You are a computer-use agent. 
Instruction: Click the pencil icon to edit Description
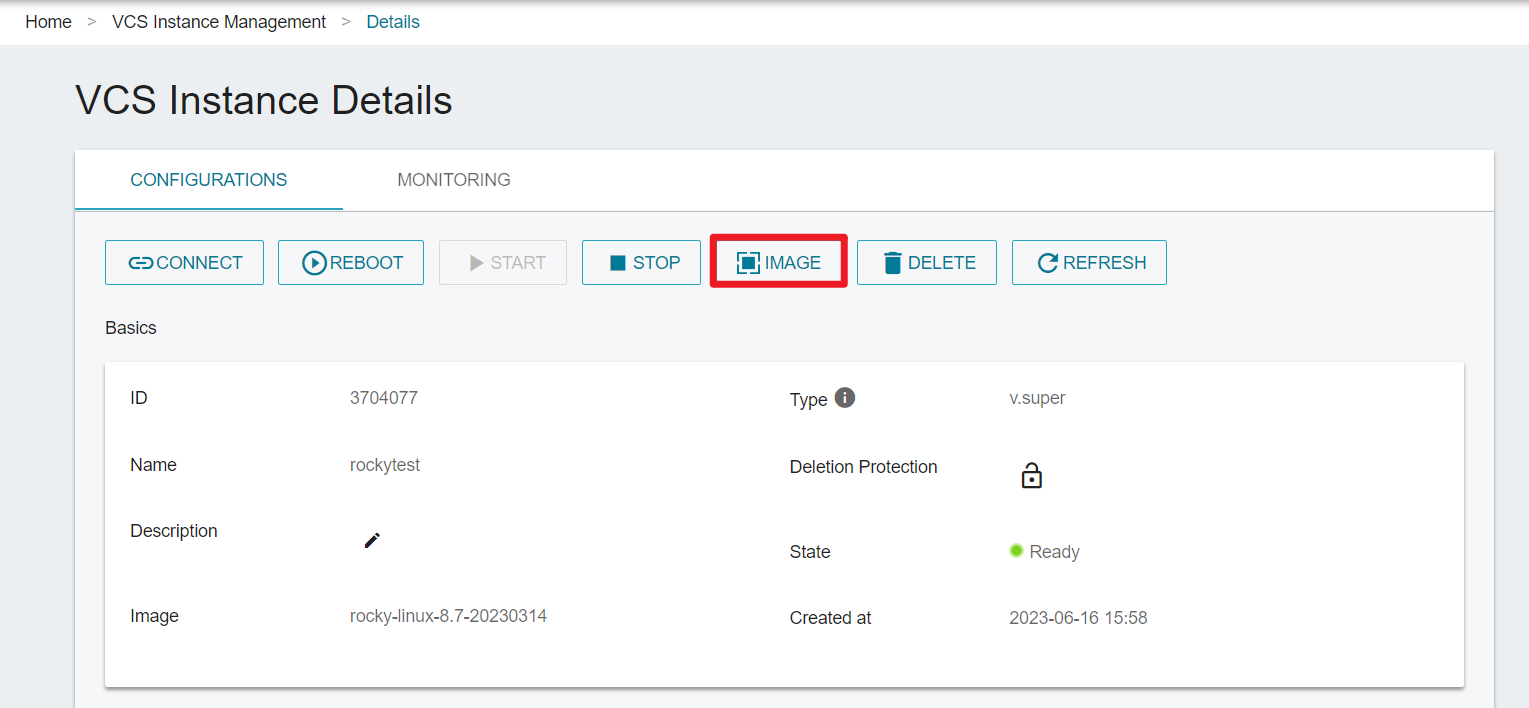coord(372,540)
